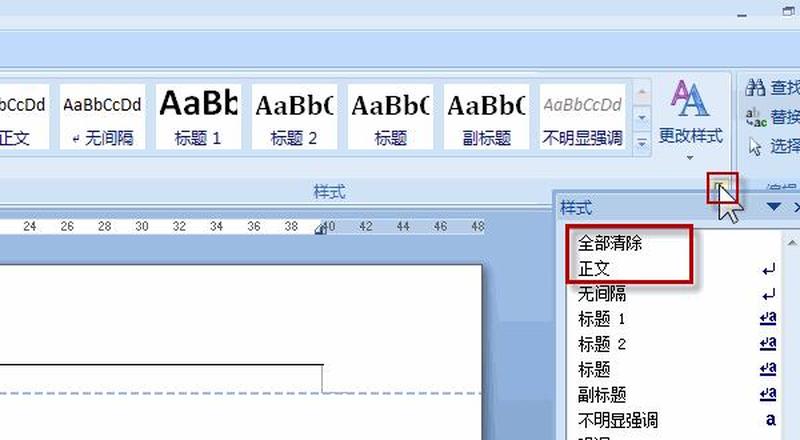The height and width of the screenshot is (440, 800).
Task: Apply the 标题 2 gallery style
Action: pos(294,117)
